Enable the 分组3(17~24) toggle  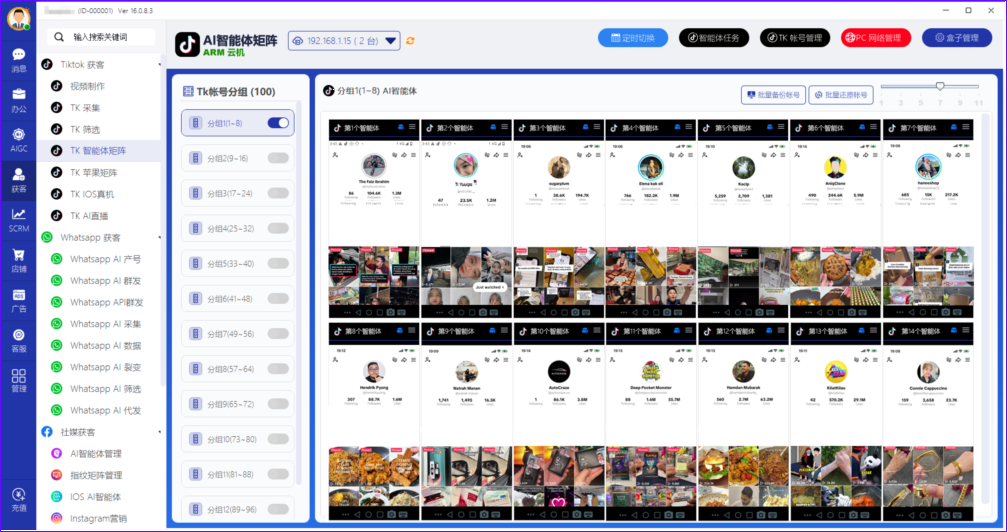point(278,193)
